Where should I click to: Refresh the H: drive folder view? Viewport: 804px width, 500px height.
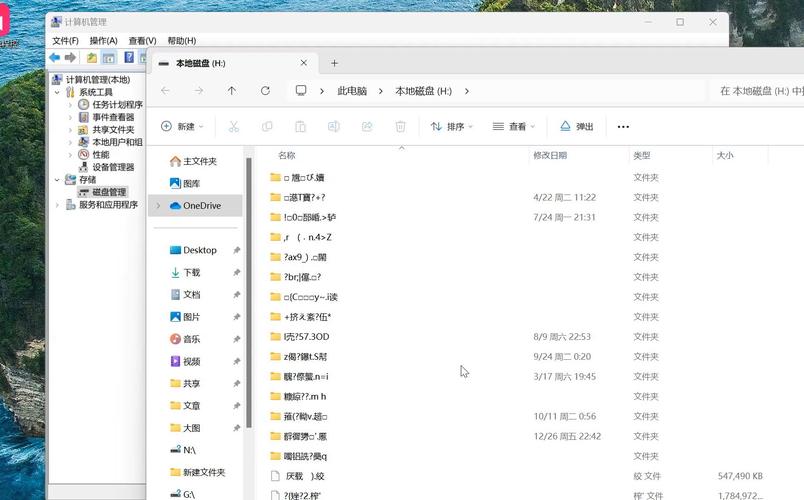tap(265, 91)
